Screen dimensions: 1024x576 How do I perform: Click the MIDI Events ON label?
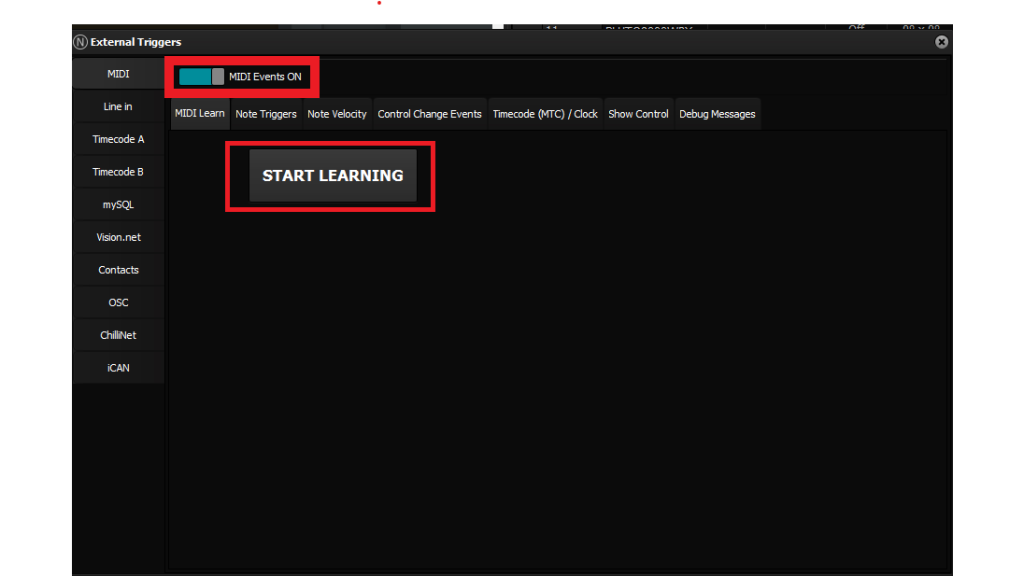click(x=265, y=76)
